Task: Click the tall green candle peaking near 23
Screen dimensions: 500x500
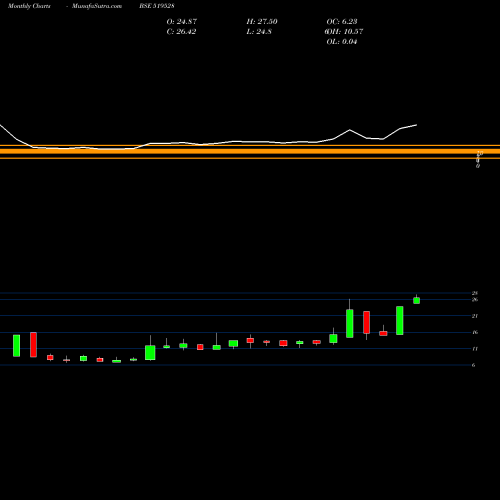Action: (x=350, y=323)
